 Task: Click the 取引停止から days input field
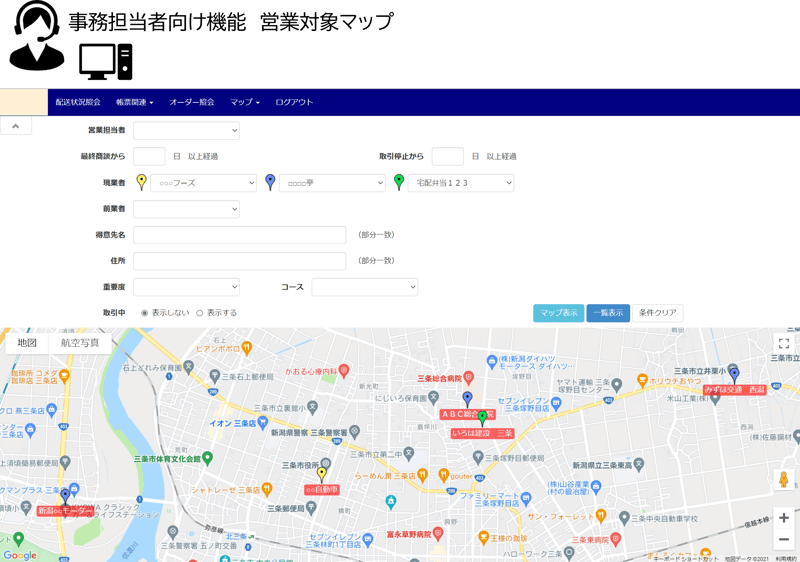point(447,156)
